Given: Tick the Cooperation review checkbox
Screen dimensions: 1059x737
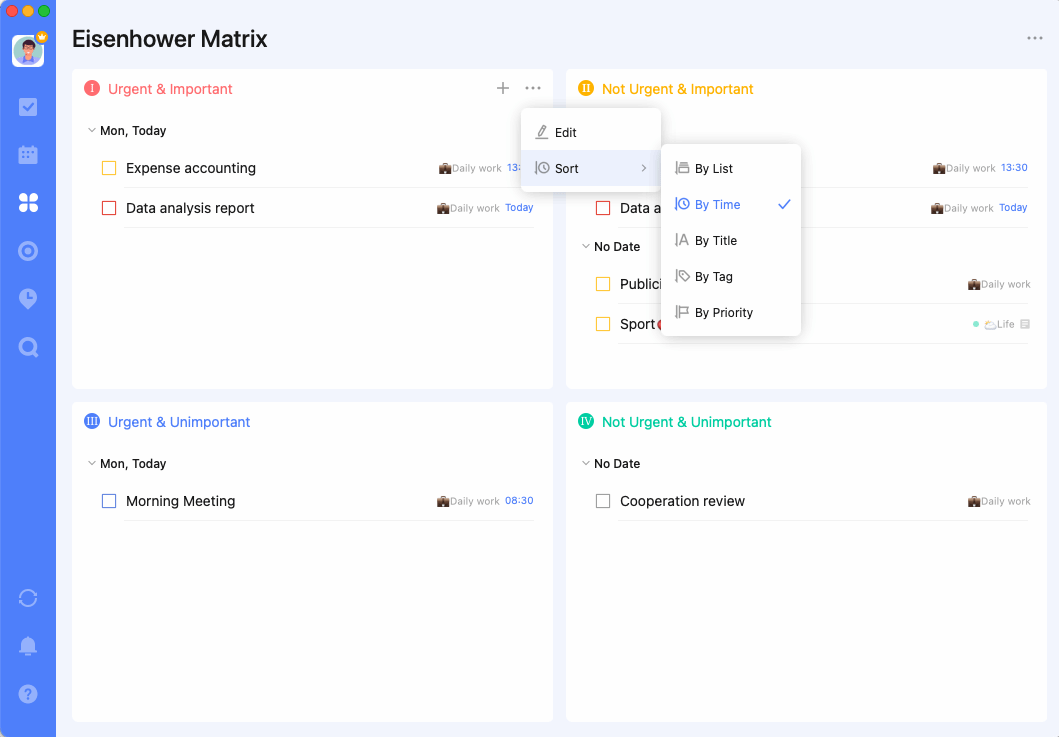Looking at the screenshot, I should [x=603, y=501].
